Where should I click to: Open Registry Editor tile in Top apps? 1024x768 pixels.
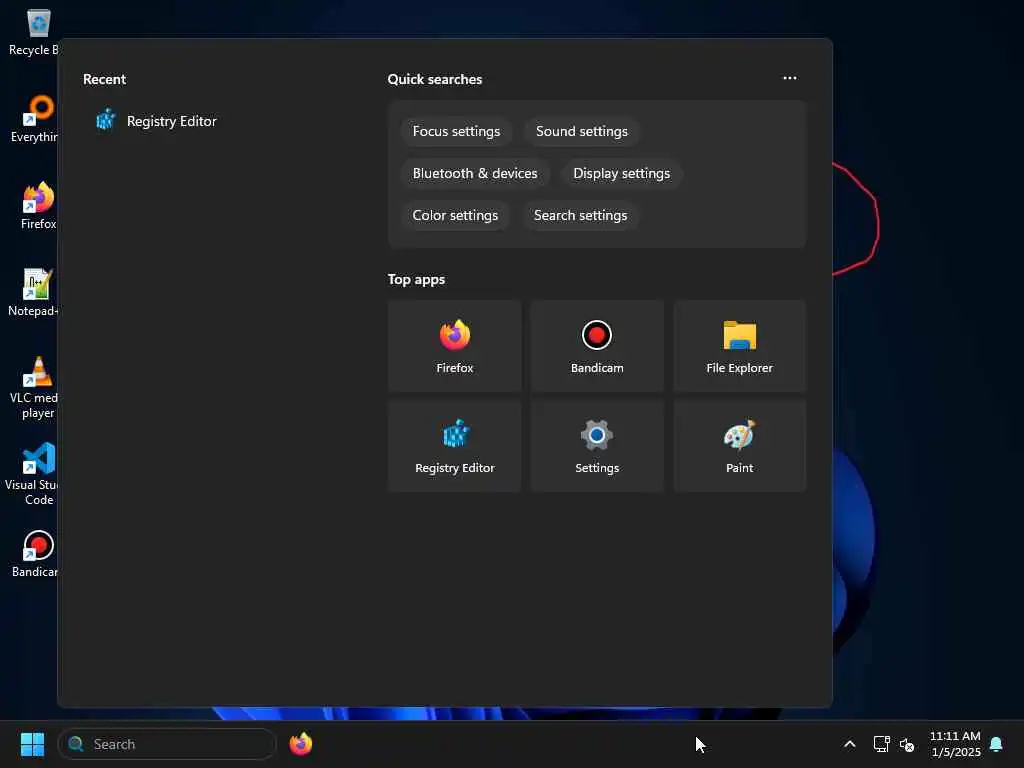coord(455,446)
